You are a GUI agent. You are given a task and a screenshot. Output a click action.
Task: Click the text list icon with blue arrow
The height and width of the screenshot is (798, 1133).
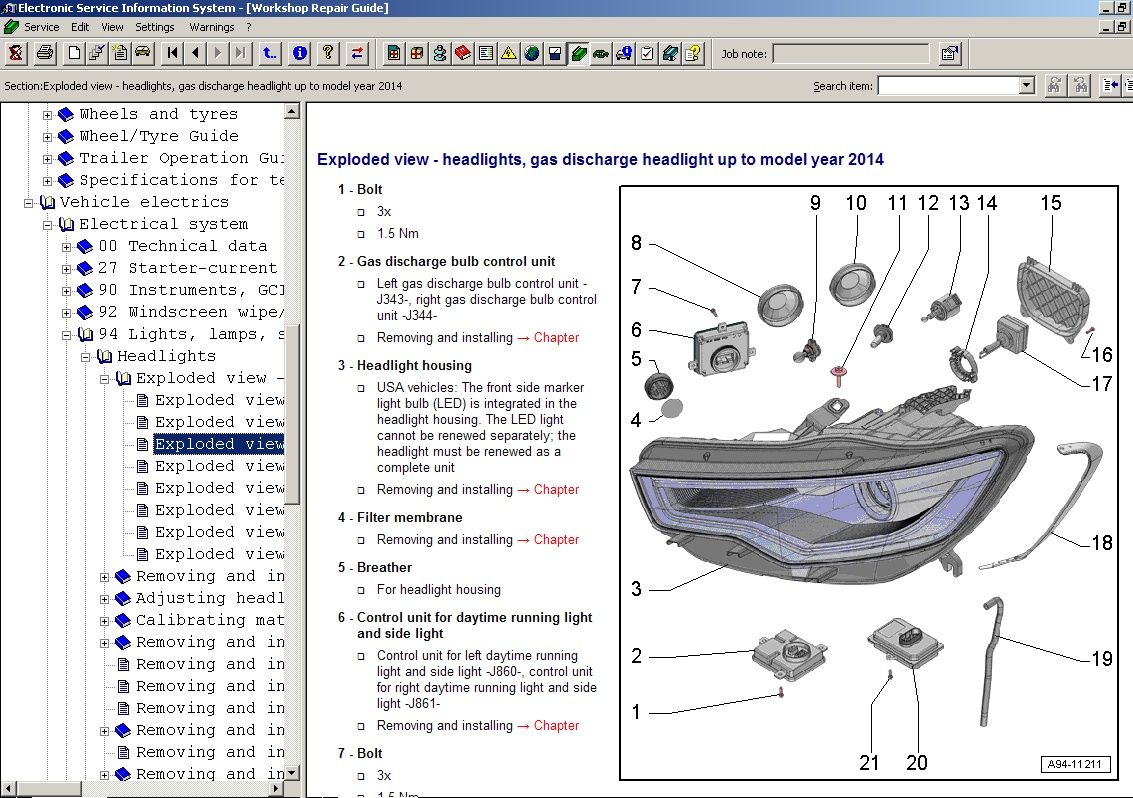click(1111, 85)
